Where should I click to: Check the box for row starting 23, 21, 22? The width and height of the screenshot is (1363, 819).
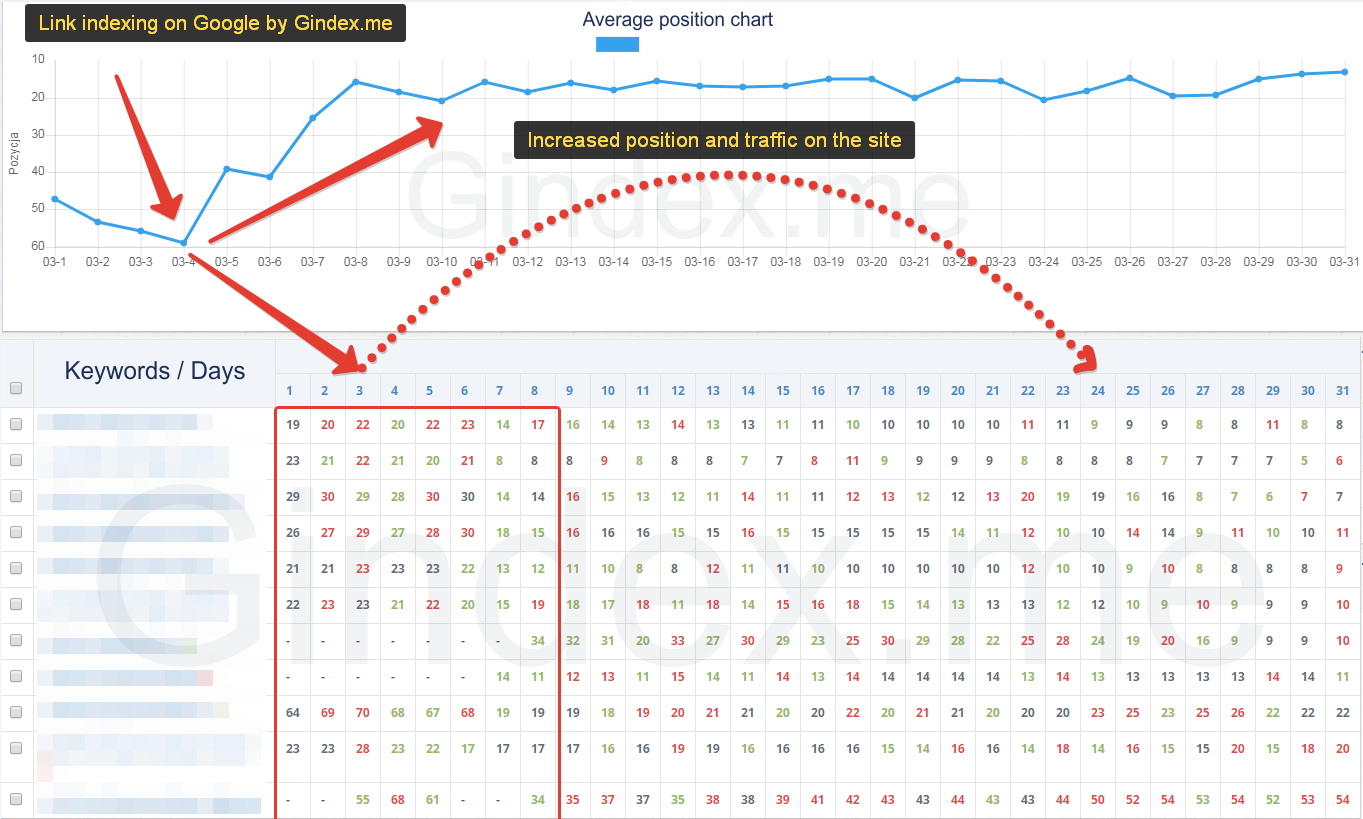point(15,461)
